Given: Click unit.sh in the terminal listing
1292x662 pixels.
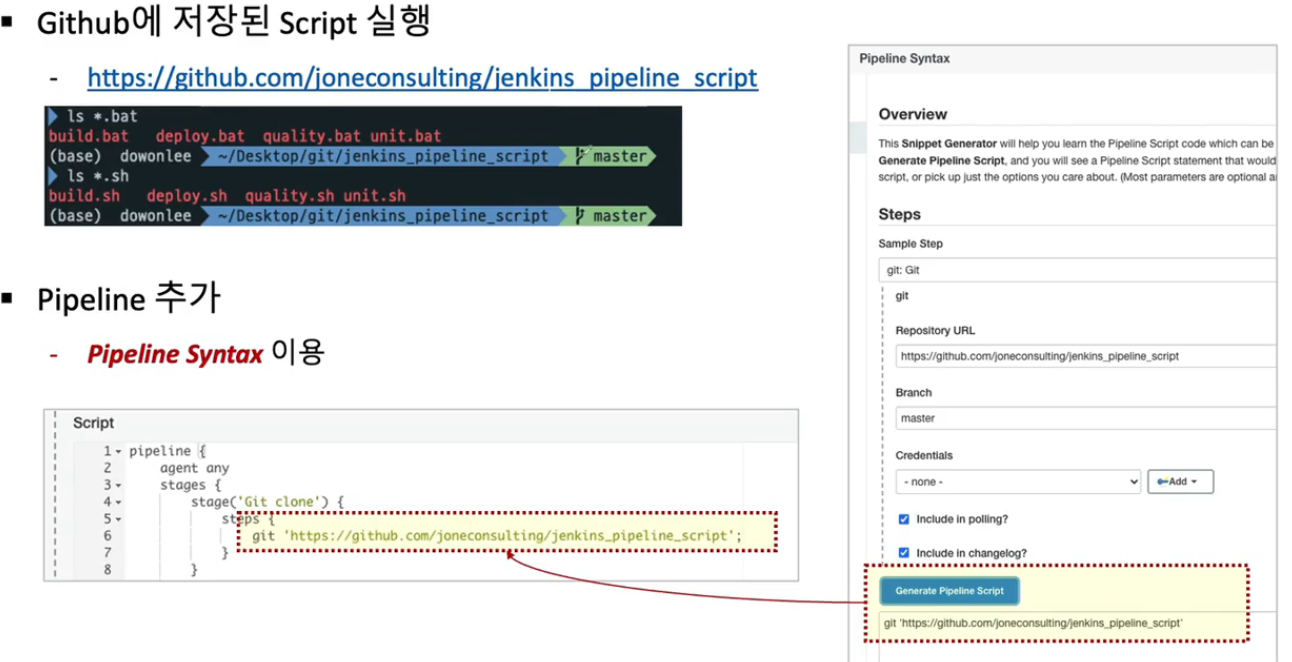Looking at the screenshot, I should coord(375,196).
